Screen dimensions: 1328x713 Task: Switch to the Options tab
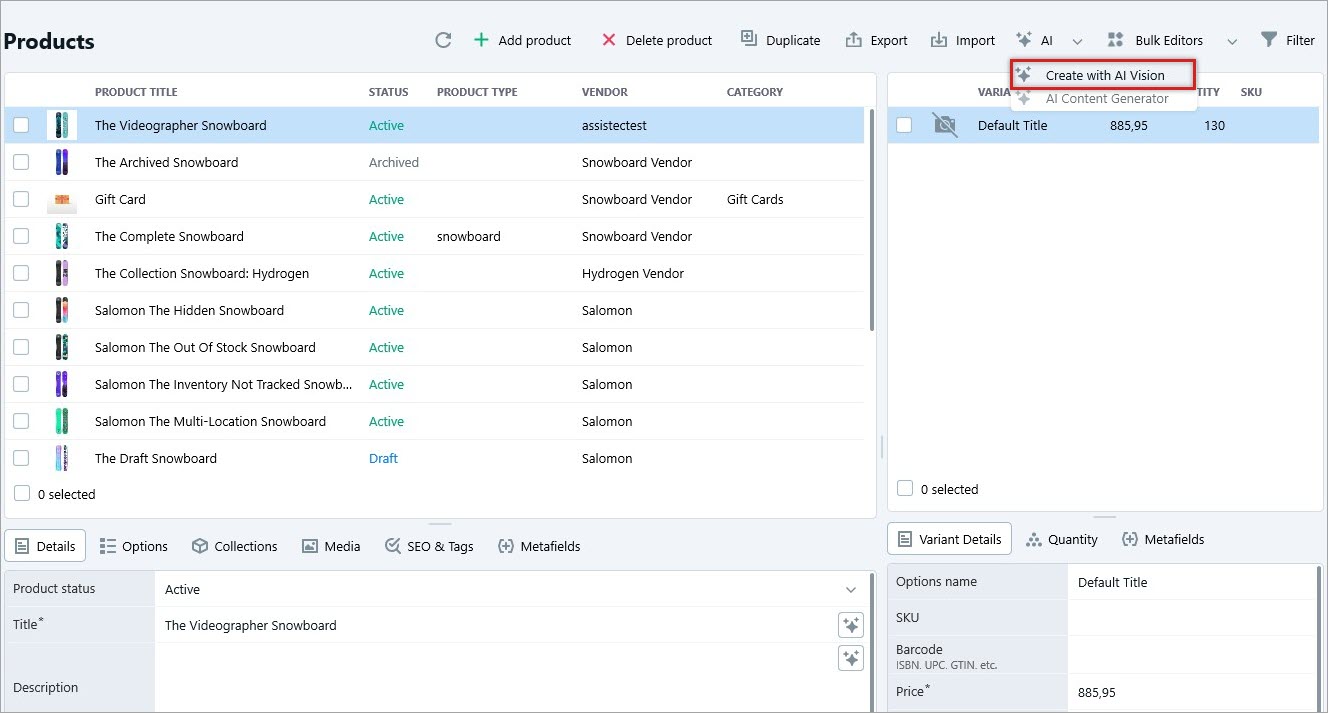pyautogui.click(x=134, y=546)
